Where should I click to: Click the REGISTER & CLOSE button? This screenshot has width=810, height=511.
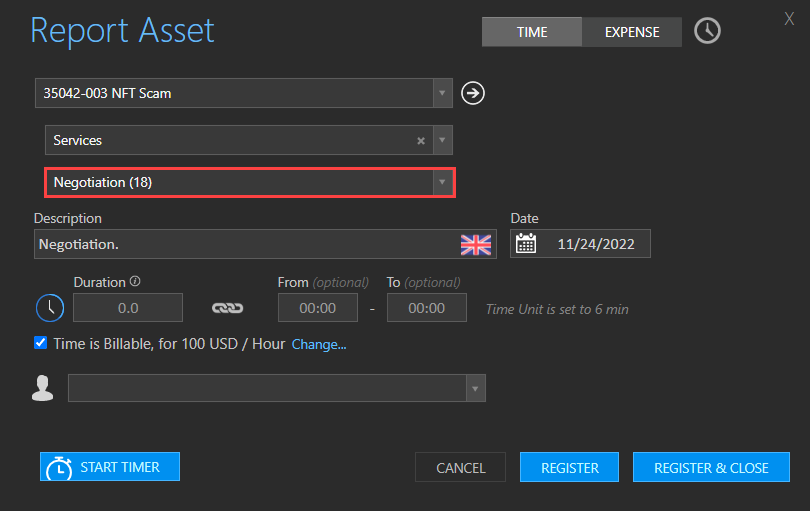coord(711,467)
